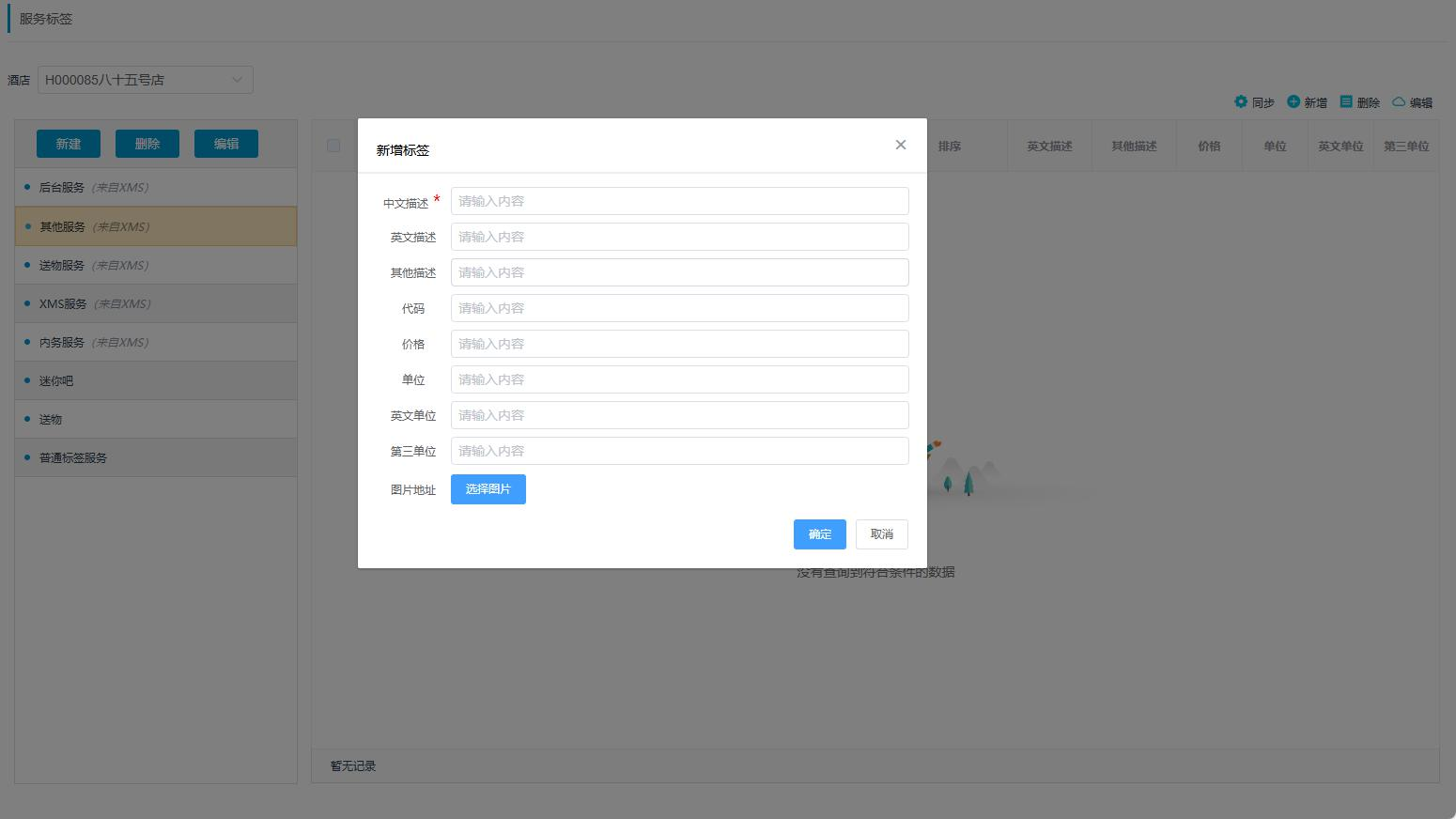Image resolution: width=1456 pixels, height=819 pixels.
Task: Click the 选择图片 button
Action: [x=488, y=489]
